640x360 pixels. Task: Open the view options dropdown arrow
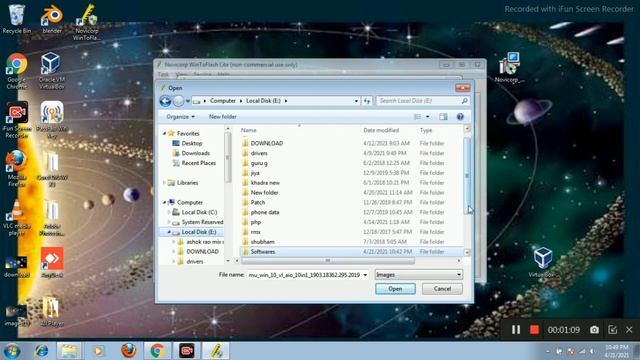pyautogui.click(x=427, y=117)
